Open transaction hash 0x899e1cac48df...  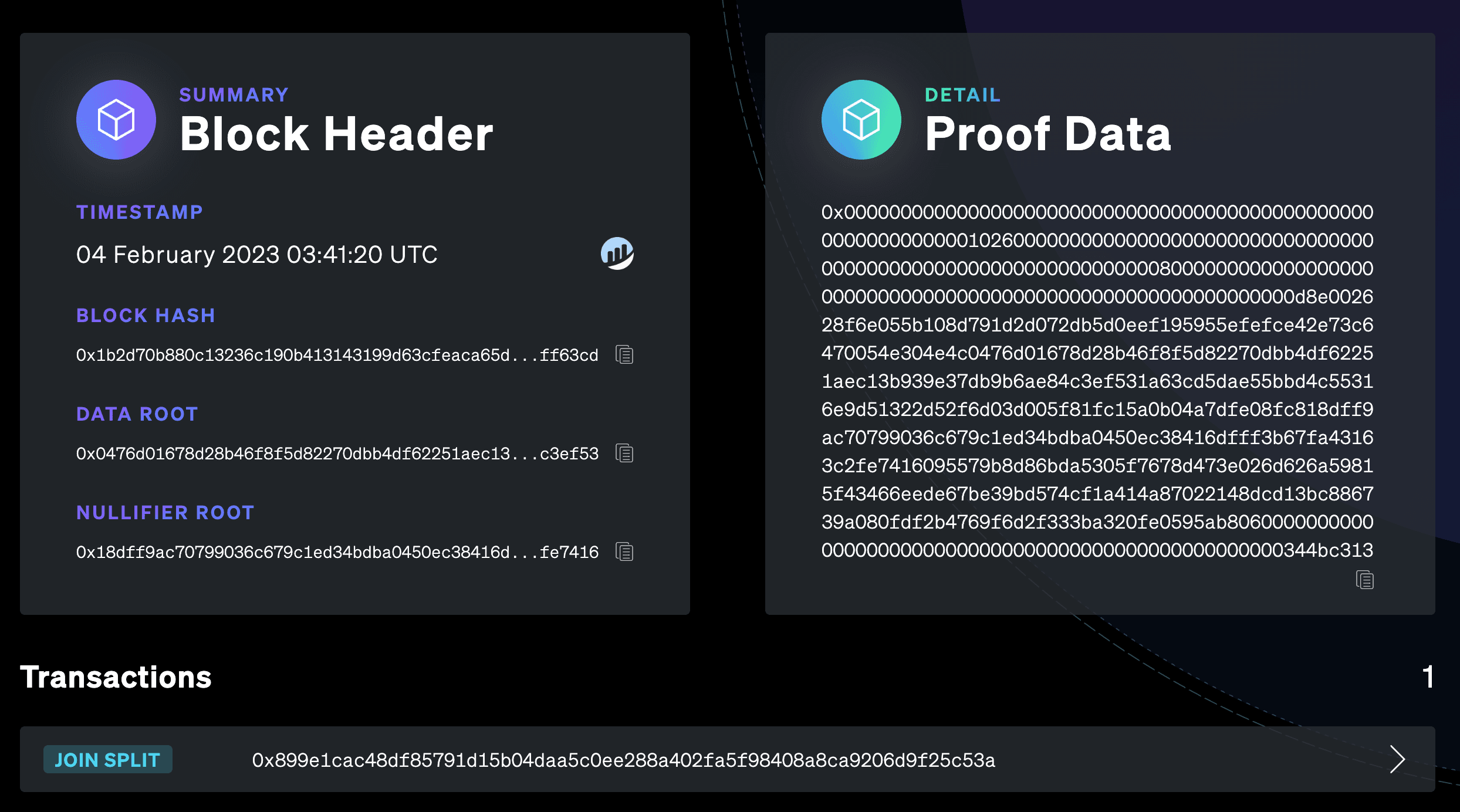623,760
